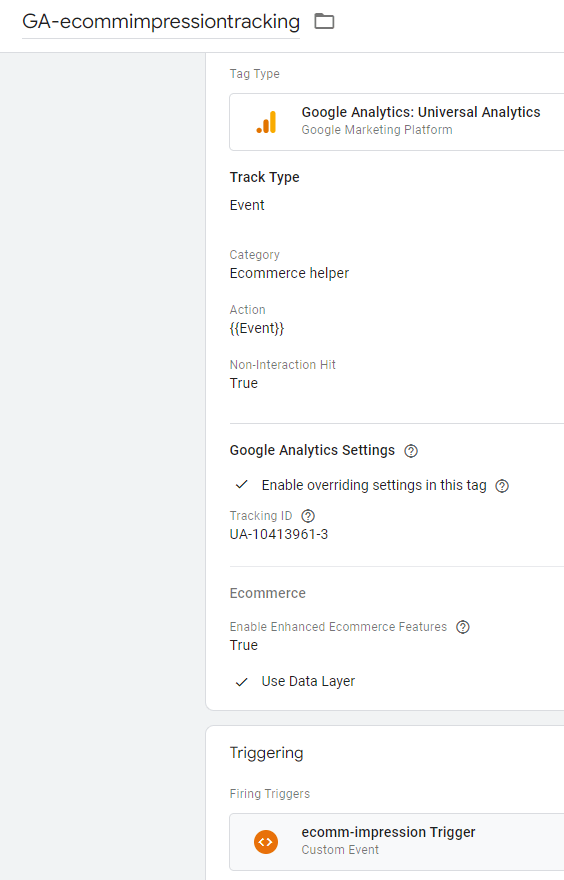Click the Triggering section heading

pyautogui.click(x=267, y=753)
